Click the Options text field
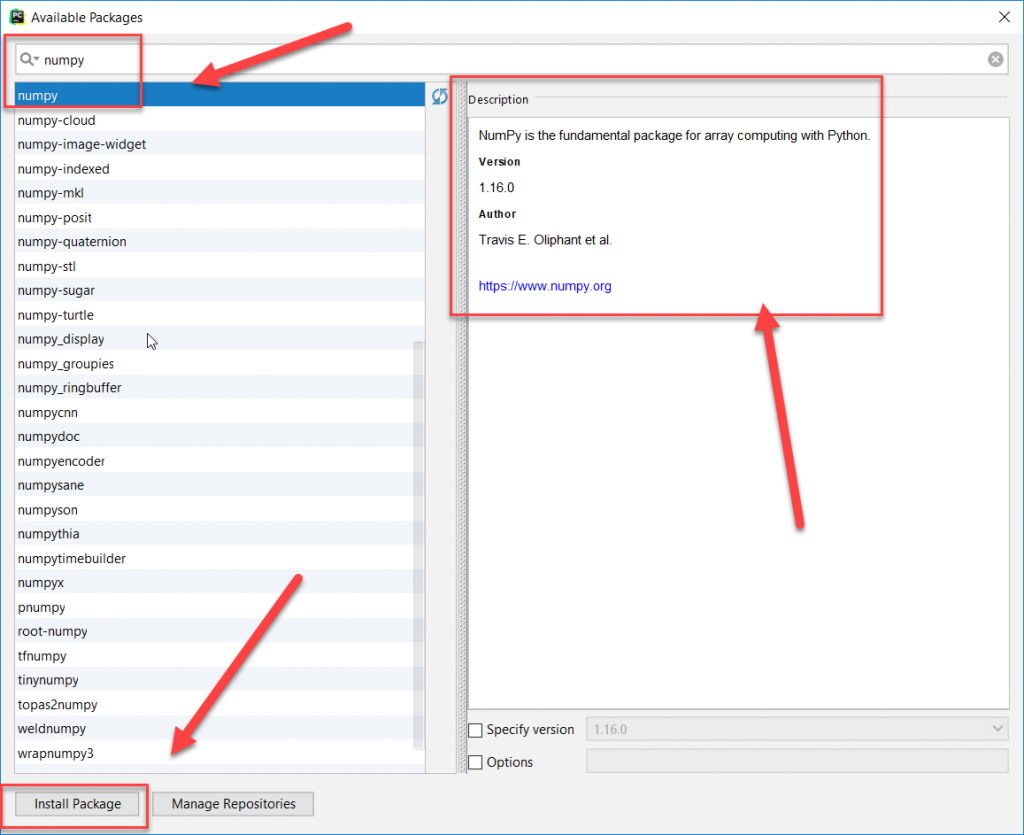1024x835 pixels. (797, 761)
